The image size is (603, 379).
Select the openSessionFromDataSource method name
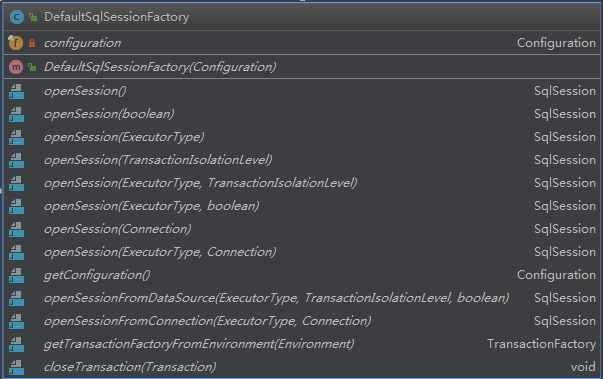[x=277, y=298]
